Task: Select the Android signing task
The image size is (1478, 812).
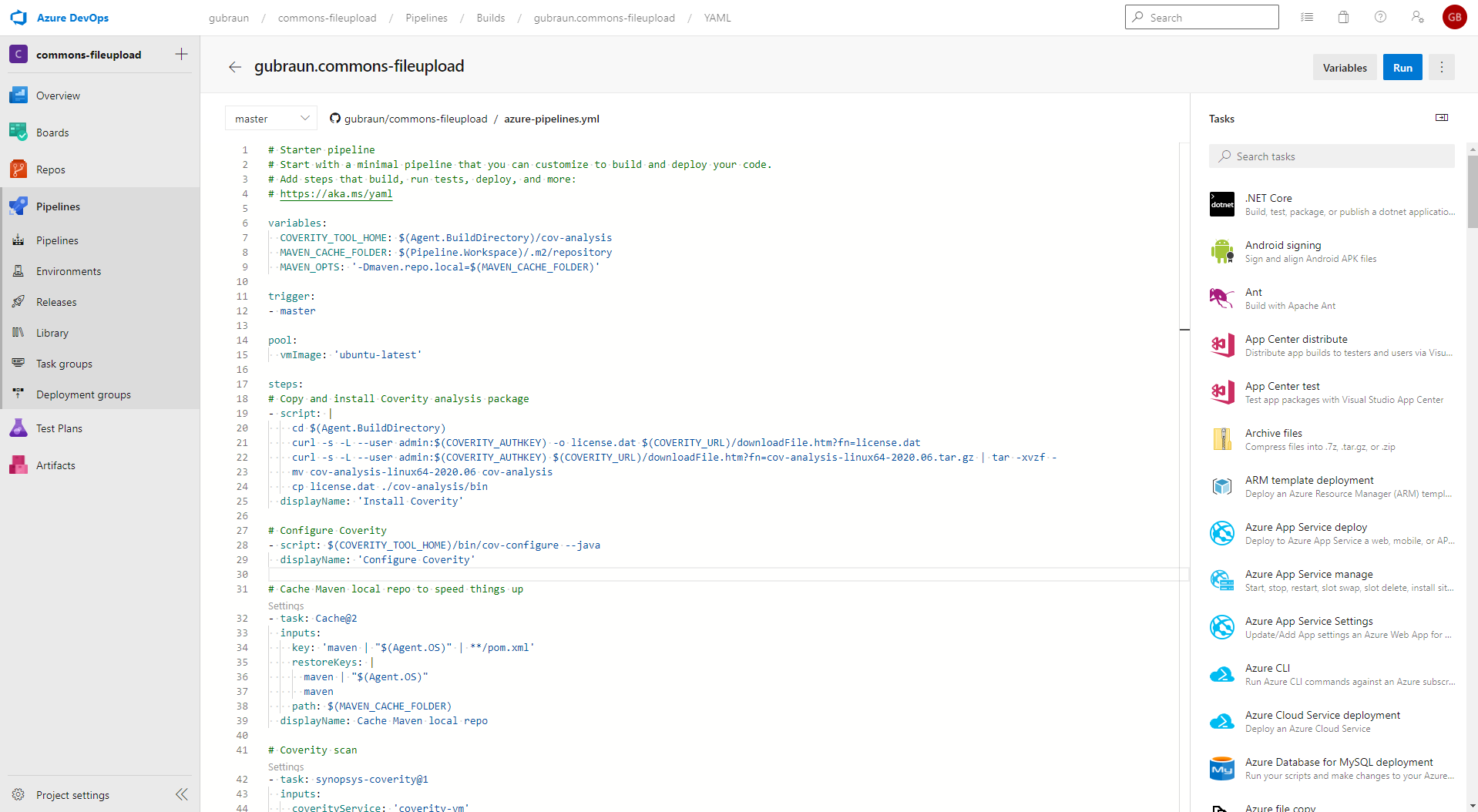Action: (x=1332, y=251)
